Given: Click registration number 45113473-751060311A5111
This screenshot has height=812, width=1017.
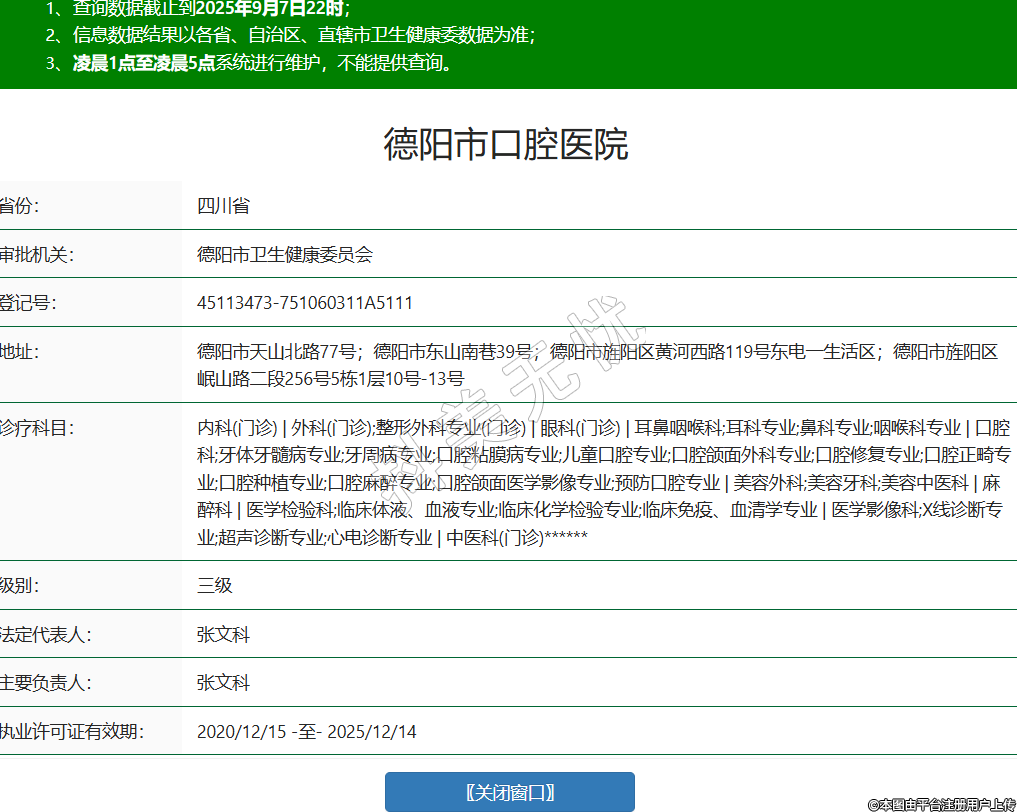Looking at the screenshot, I should [305, 303].
